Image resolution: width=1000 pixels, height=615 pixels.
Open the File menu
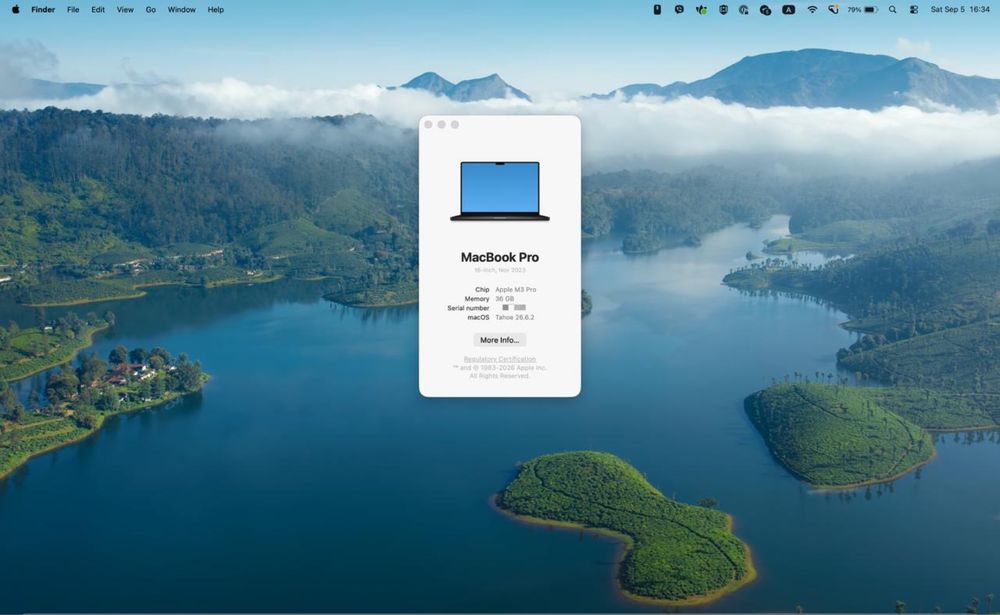click(x=73, y=10)
